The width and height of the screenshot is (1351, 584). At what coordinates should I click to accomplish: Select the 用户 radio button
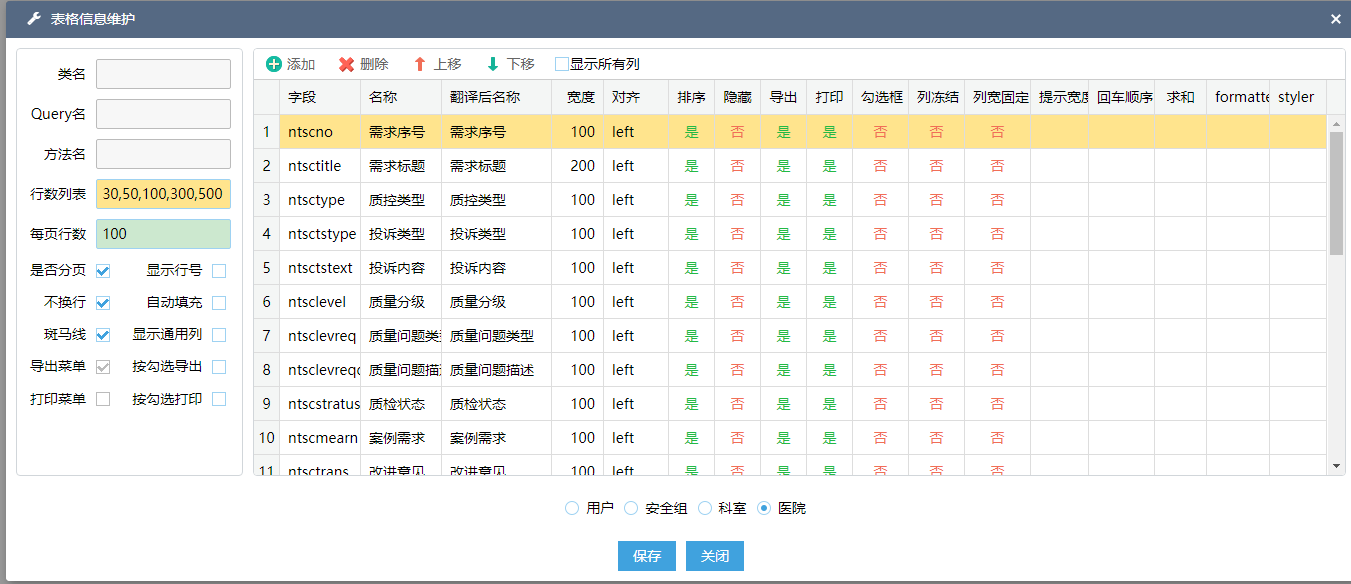pos(572,508)
